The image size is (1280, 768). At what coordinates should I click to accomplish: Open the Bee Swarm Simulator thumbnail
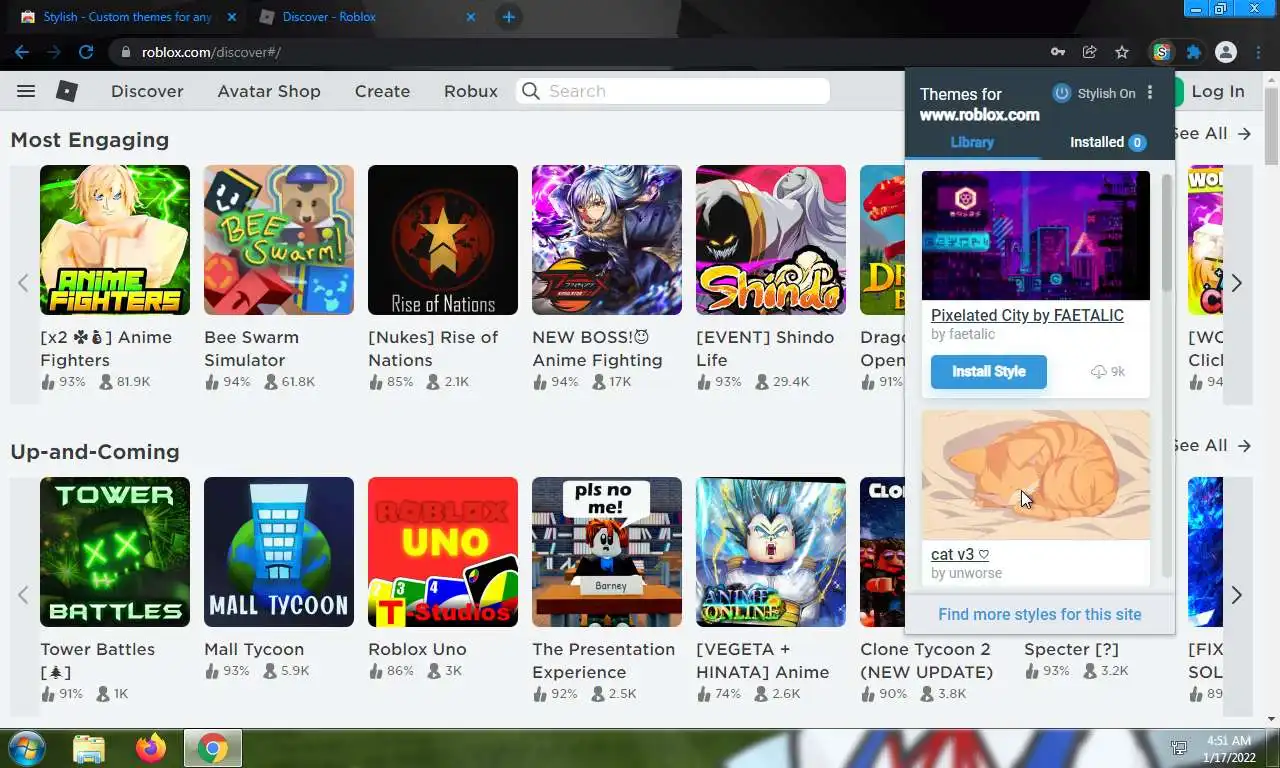[279, 240]
